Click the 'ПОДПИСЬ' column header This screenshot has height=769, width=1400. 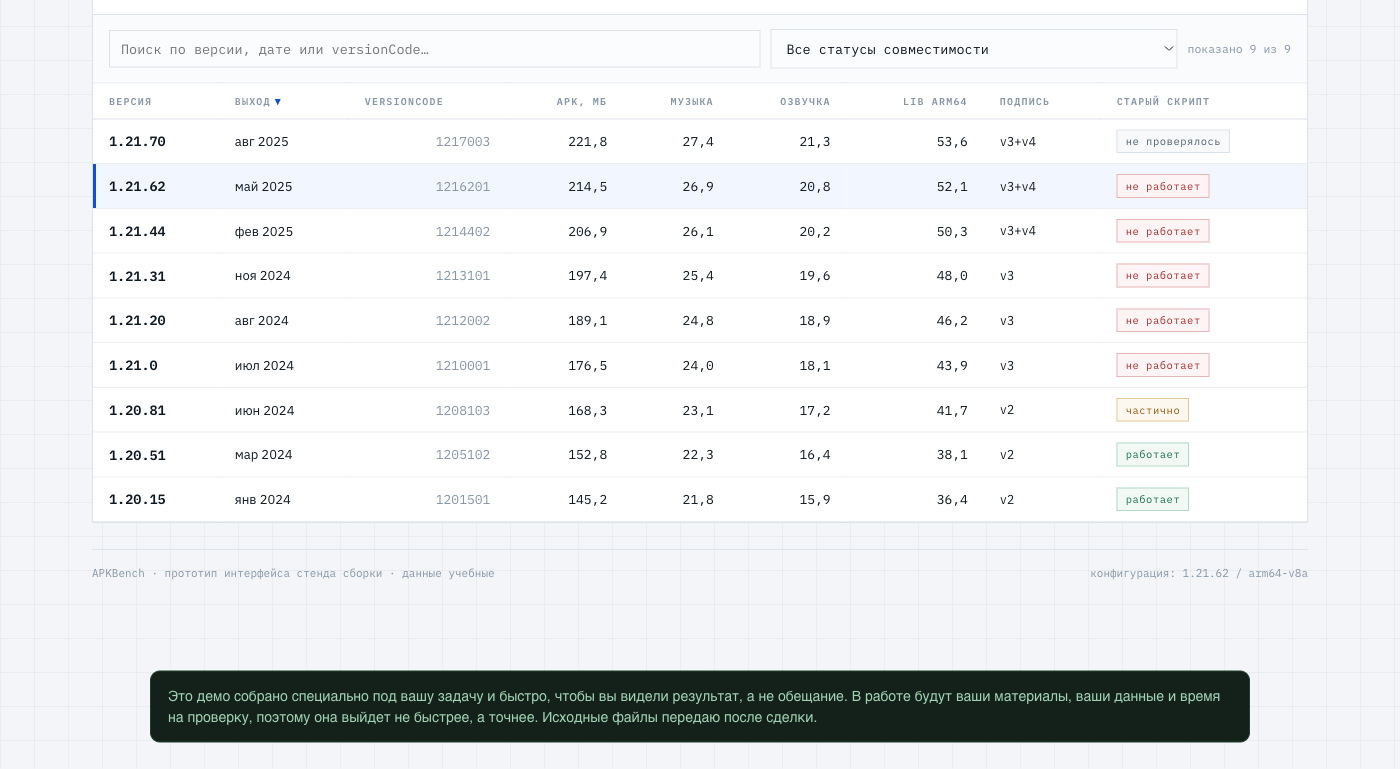[1025, 102]
